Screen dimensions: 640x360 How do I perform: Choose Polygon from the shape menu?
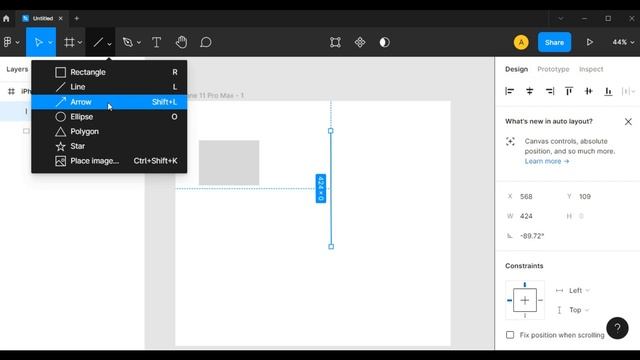[109, 131]
